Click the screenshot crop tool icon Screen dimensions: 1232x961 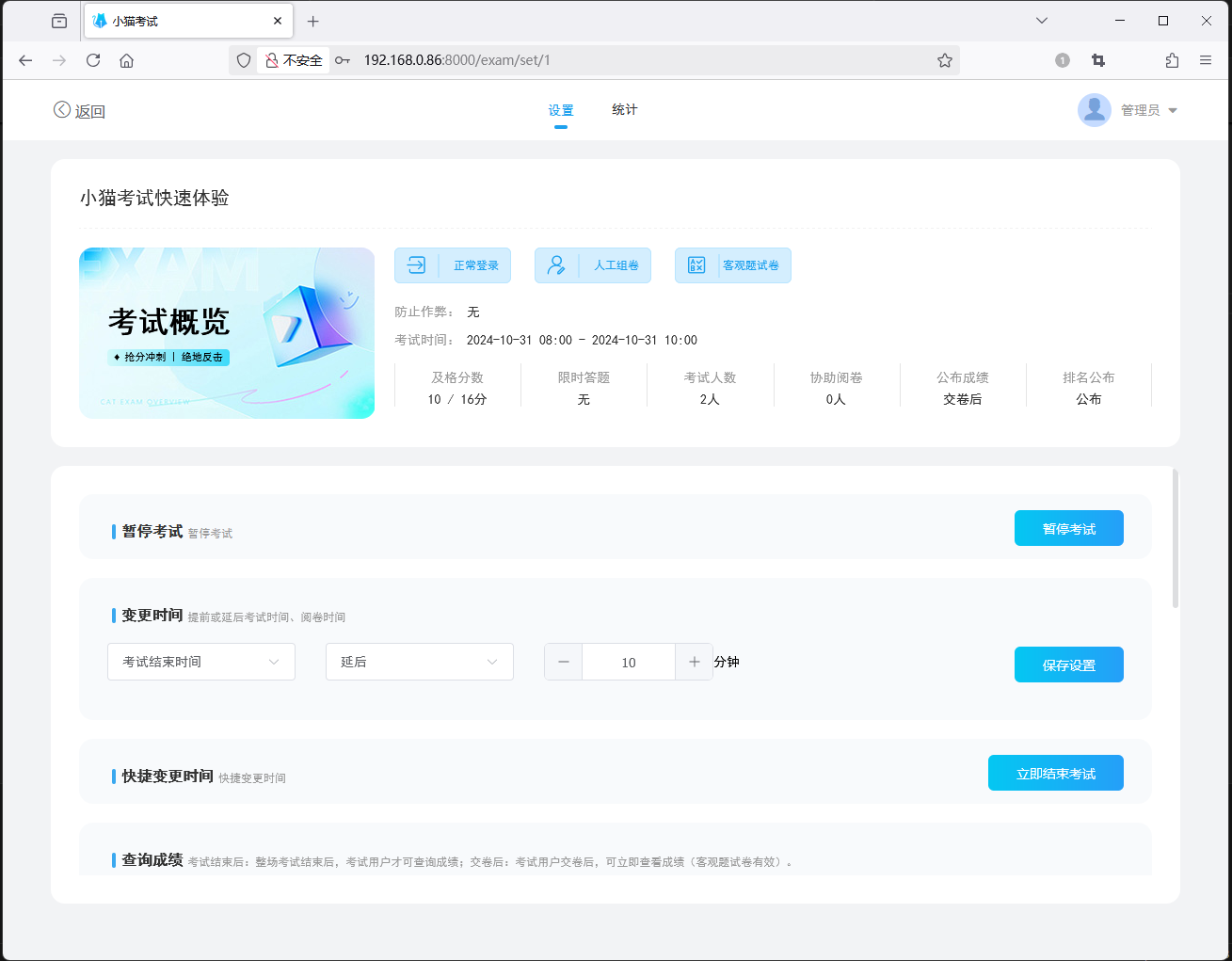(x=1098, y=60)
